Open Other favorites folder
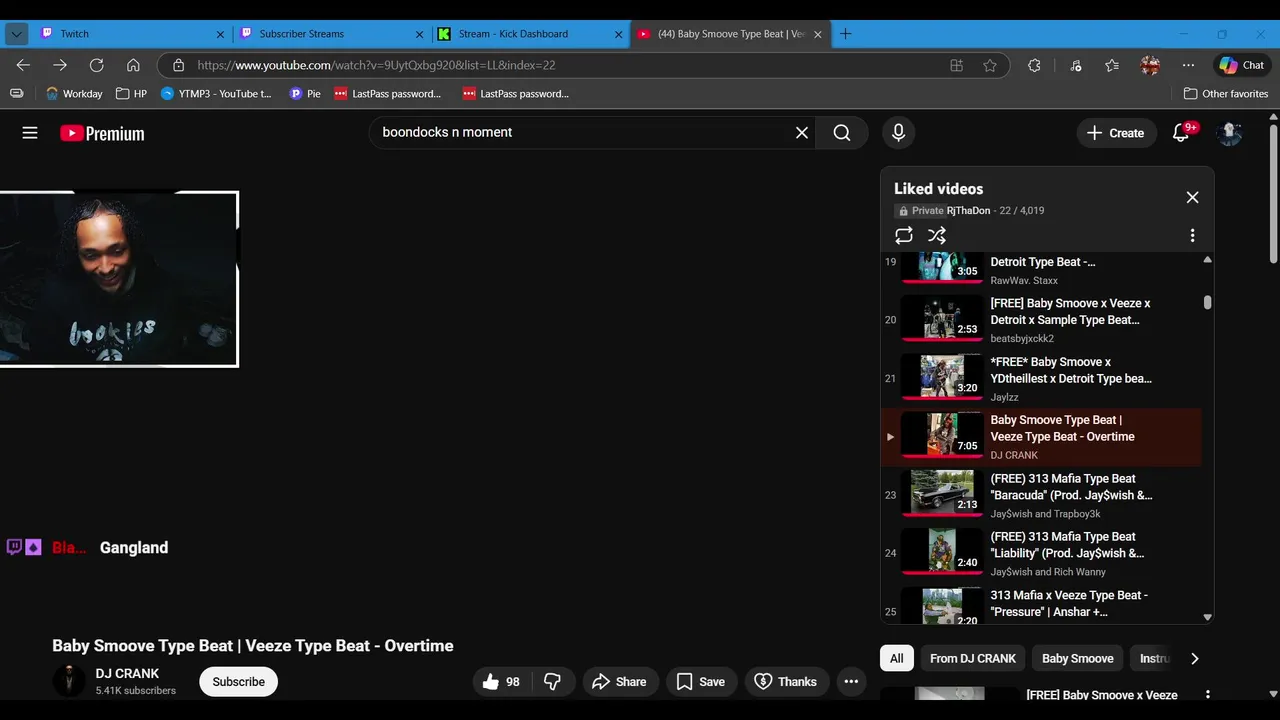This screenshot has width=1280, height=720. (1225, 93)
